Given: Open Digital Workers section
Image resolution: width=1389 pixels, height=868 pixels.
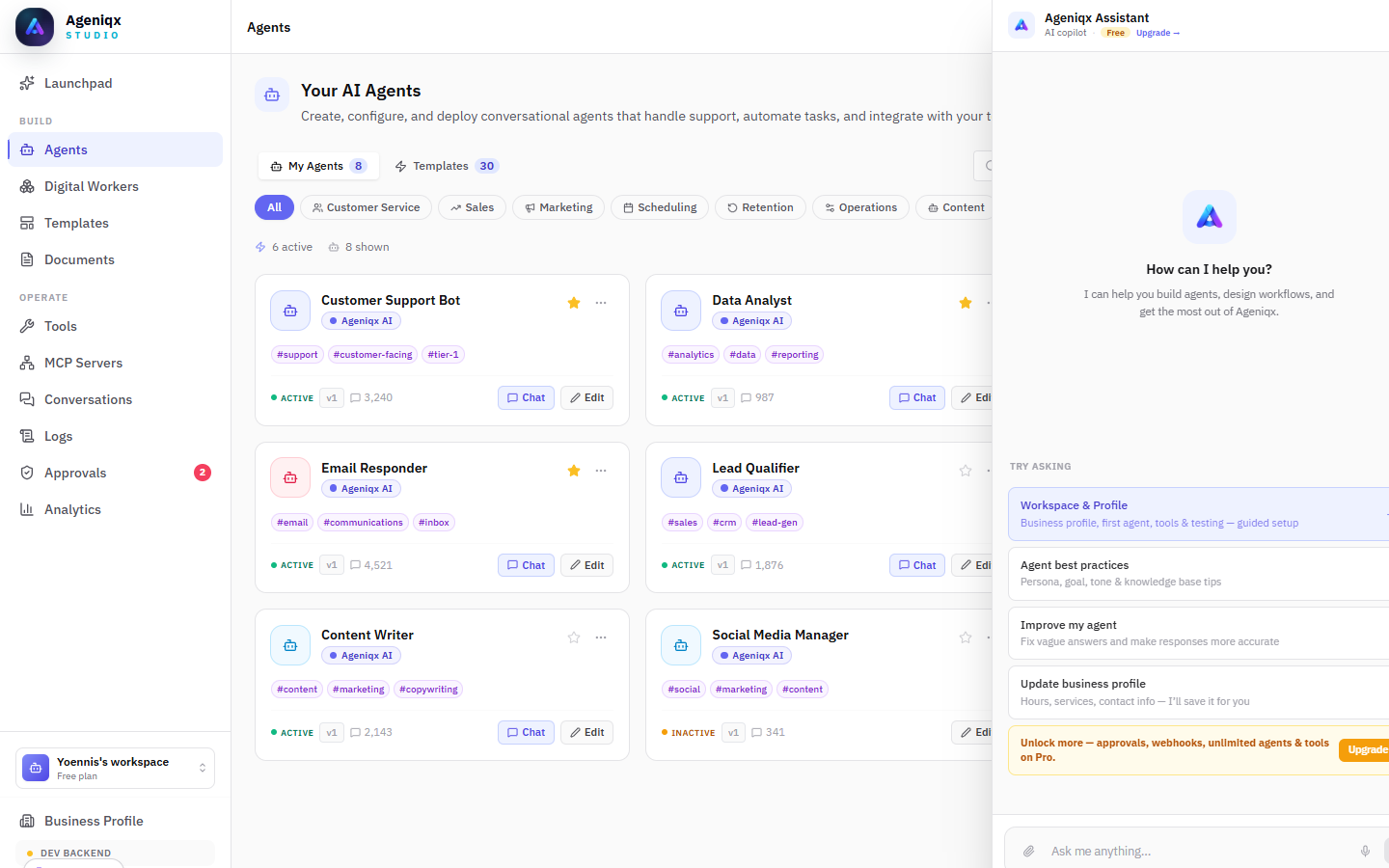Looking at the screenshot, I should [x=116, y=186].
